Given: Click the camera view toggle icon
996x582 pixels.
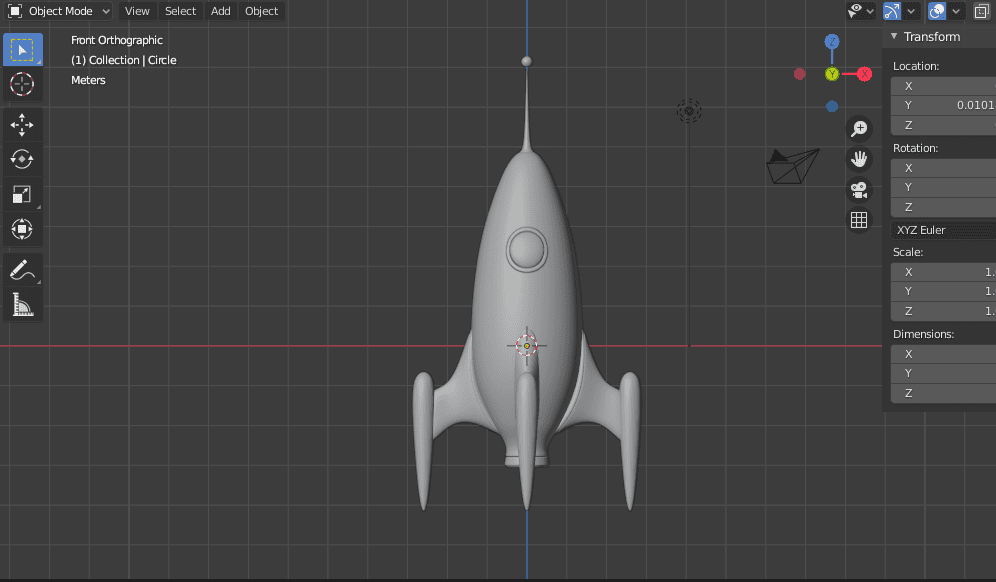Looking at the screenshot, I should pos(859,189).
